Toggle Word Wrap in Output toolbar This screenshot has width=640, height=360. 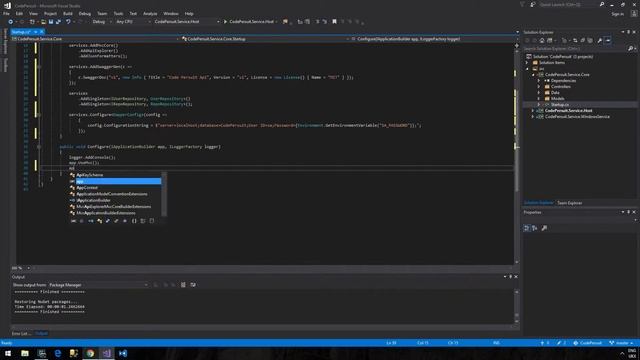(x=193, y=285)
